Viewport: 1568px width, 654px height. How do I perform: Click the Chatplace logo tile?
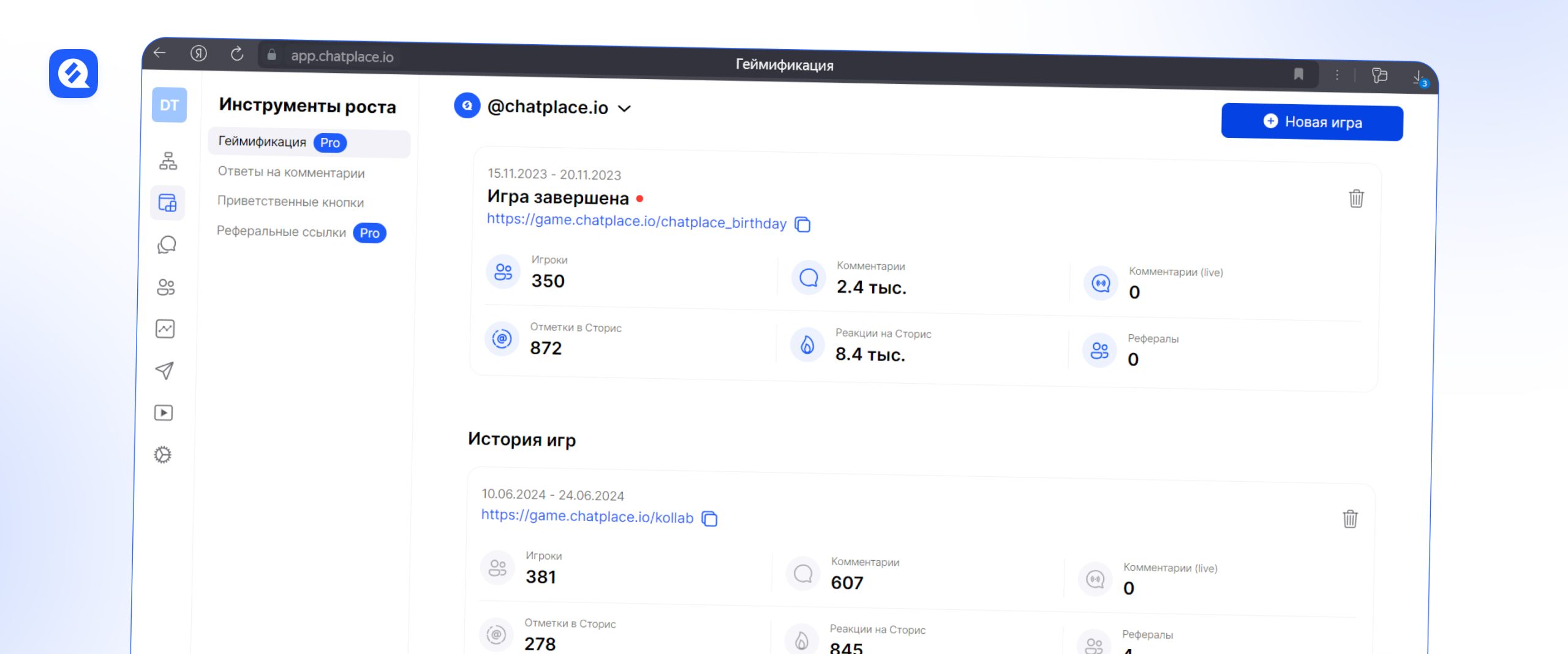tap(73, 74)
